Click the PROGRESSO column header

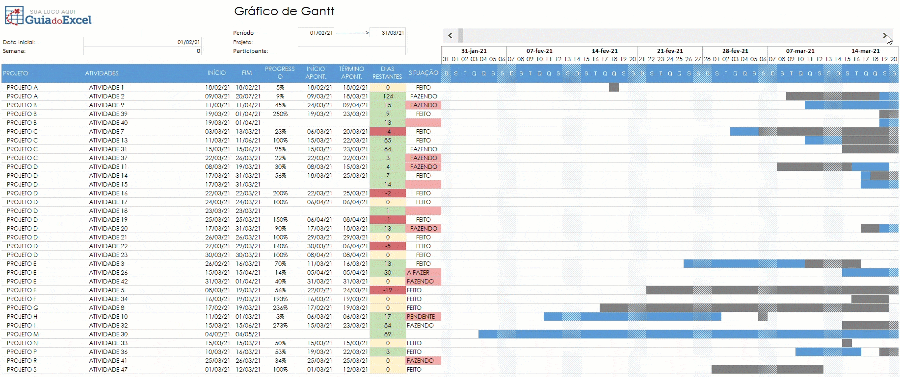[279, 72]
